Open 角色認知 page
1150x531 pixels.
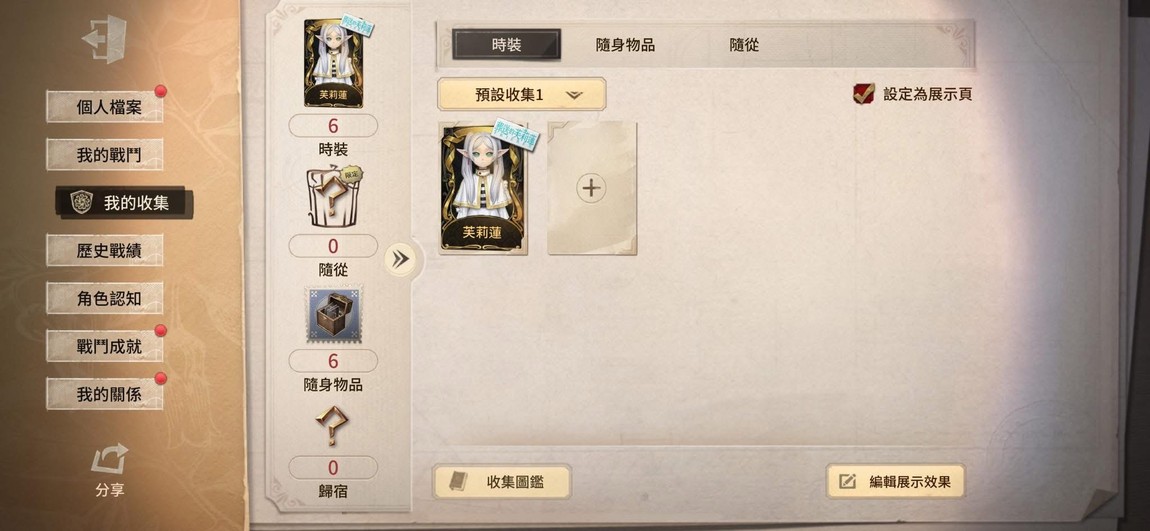pos(105,299)
